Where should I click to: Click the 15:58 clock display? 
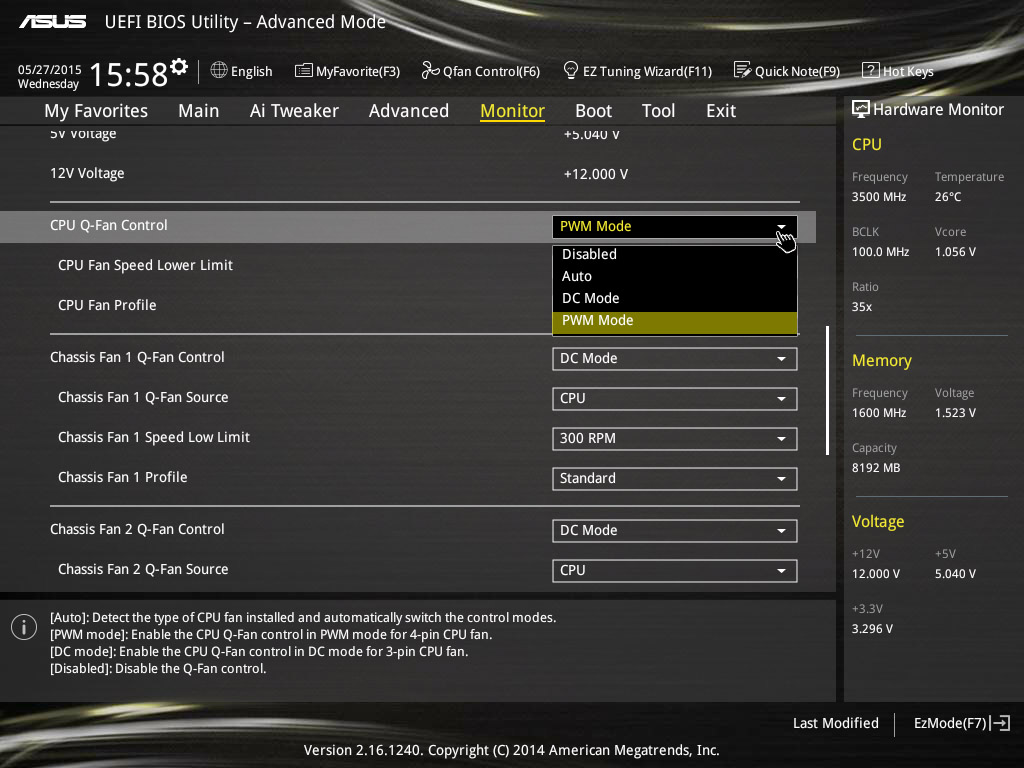coord(128,74)
